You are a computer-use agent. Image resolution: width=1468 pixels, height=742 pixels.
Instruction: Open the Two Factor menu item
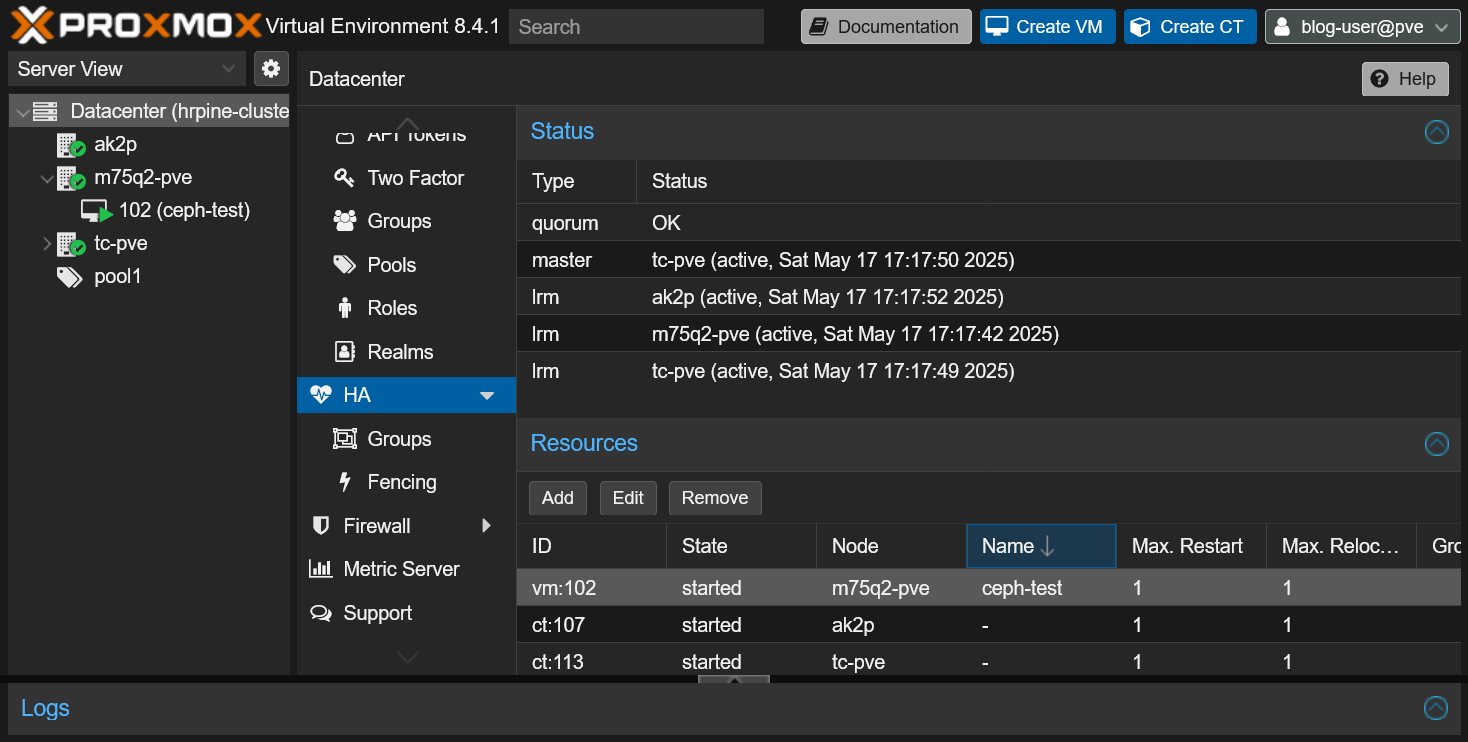coord(406,178)
